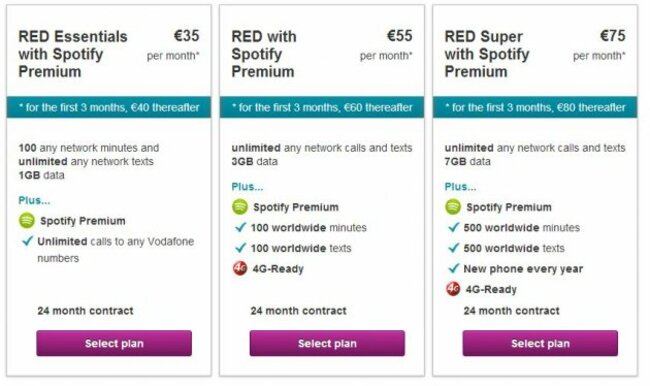650x386 pixels.
Task: Select plan for RED with Spotify €55
Action: 327,343
